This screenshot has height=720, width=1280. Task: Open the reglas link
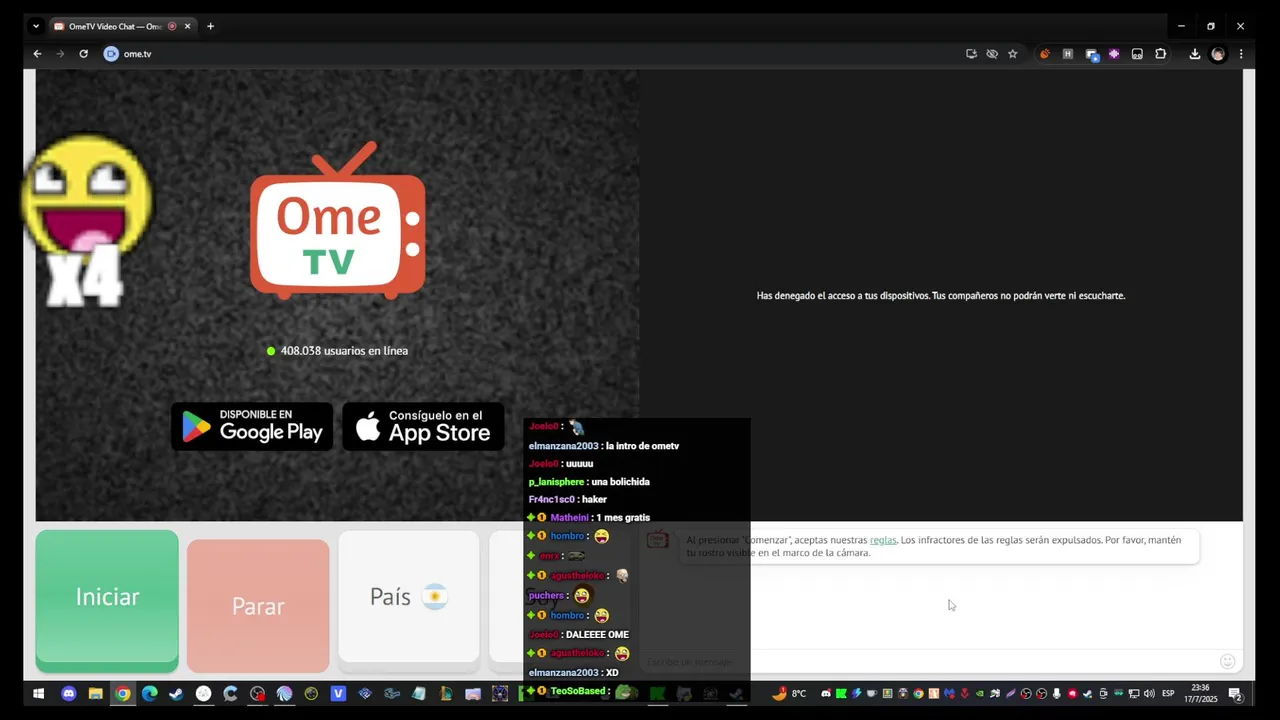pyautogui.click(x=883, y=540)
